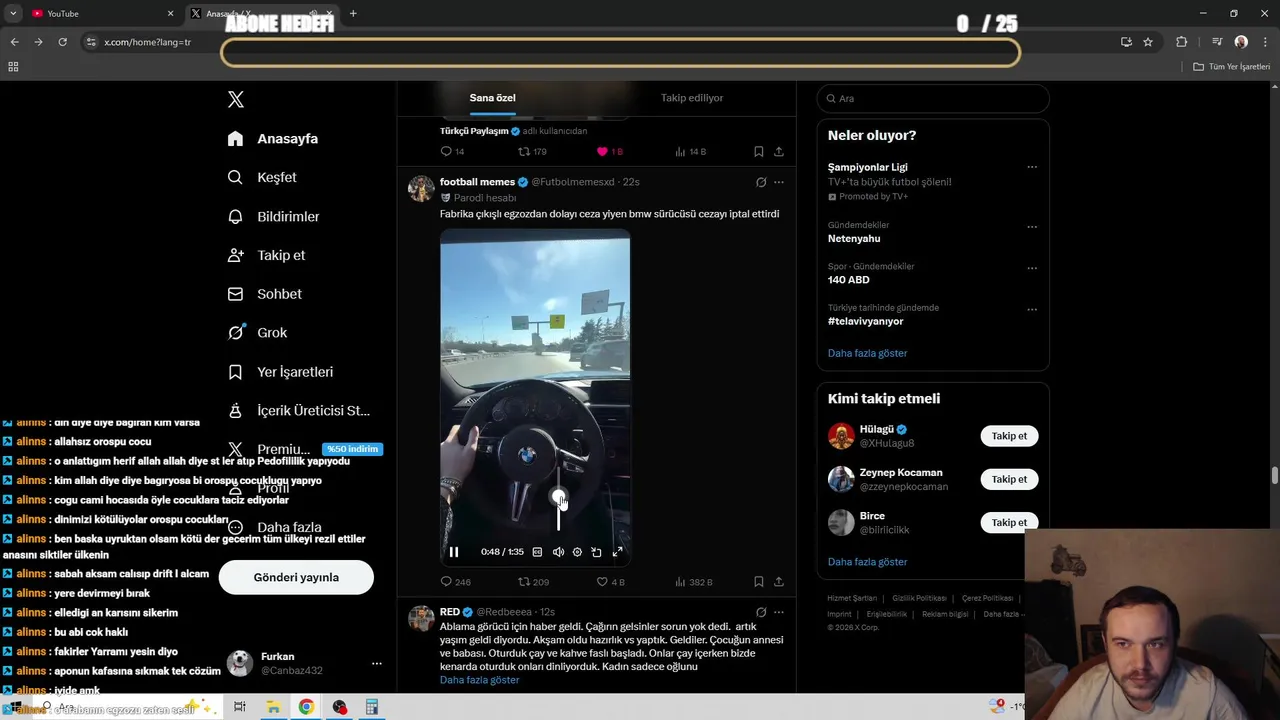This screenshot has width=1280, height=720.
Task: Open Takip et in the sidebar
Action: 266,255
